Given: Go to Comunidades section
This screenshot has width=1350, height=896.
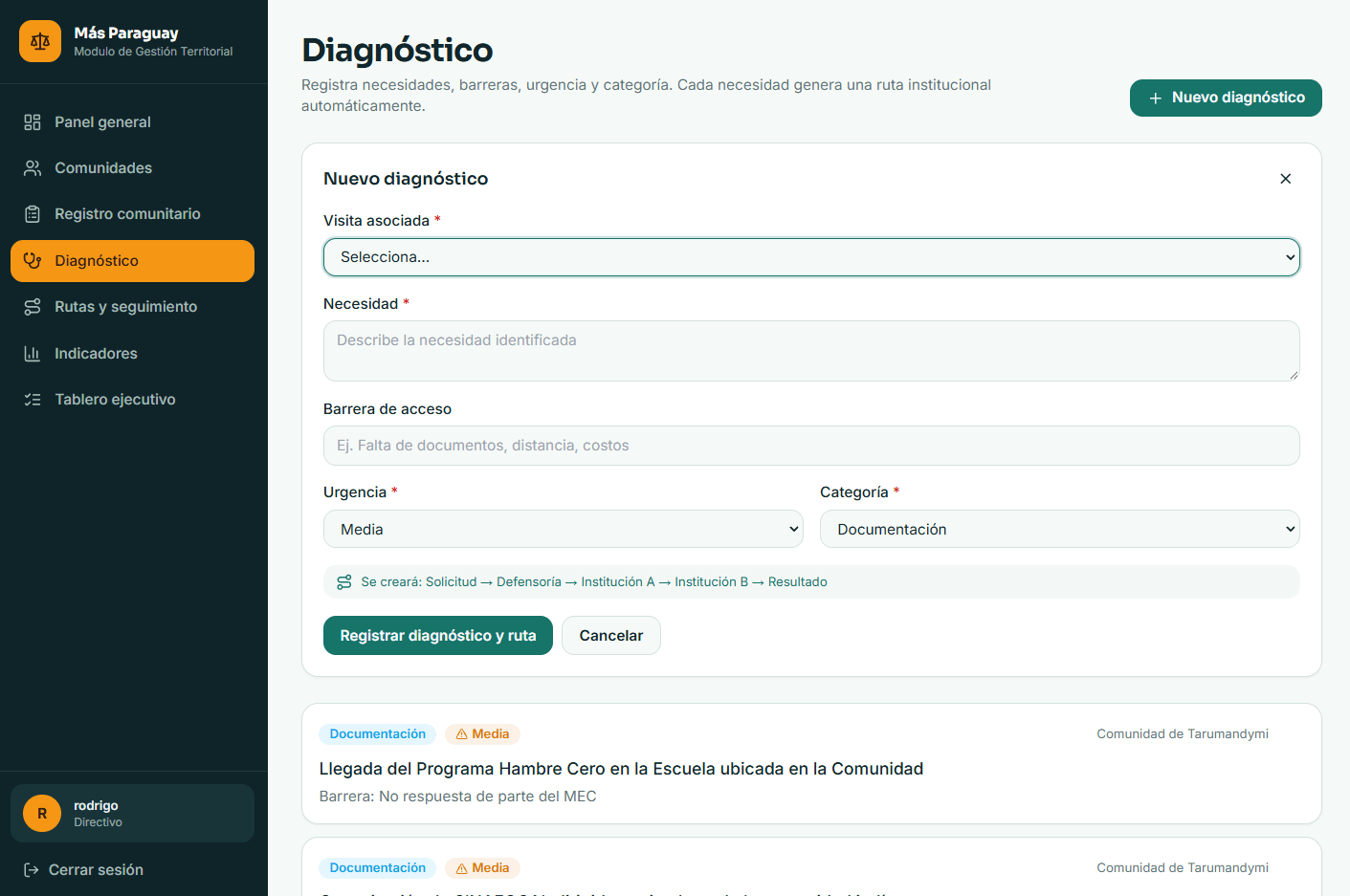Looking at the screenshot, I should tap(132, 168).
